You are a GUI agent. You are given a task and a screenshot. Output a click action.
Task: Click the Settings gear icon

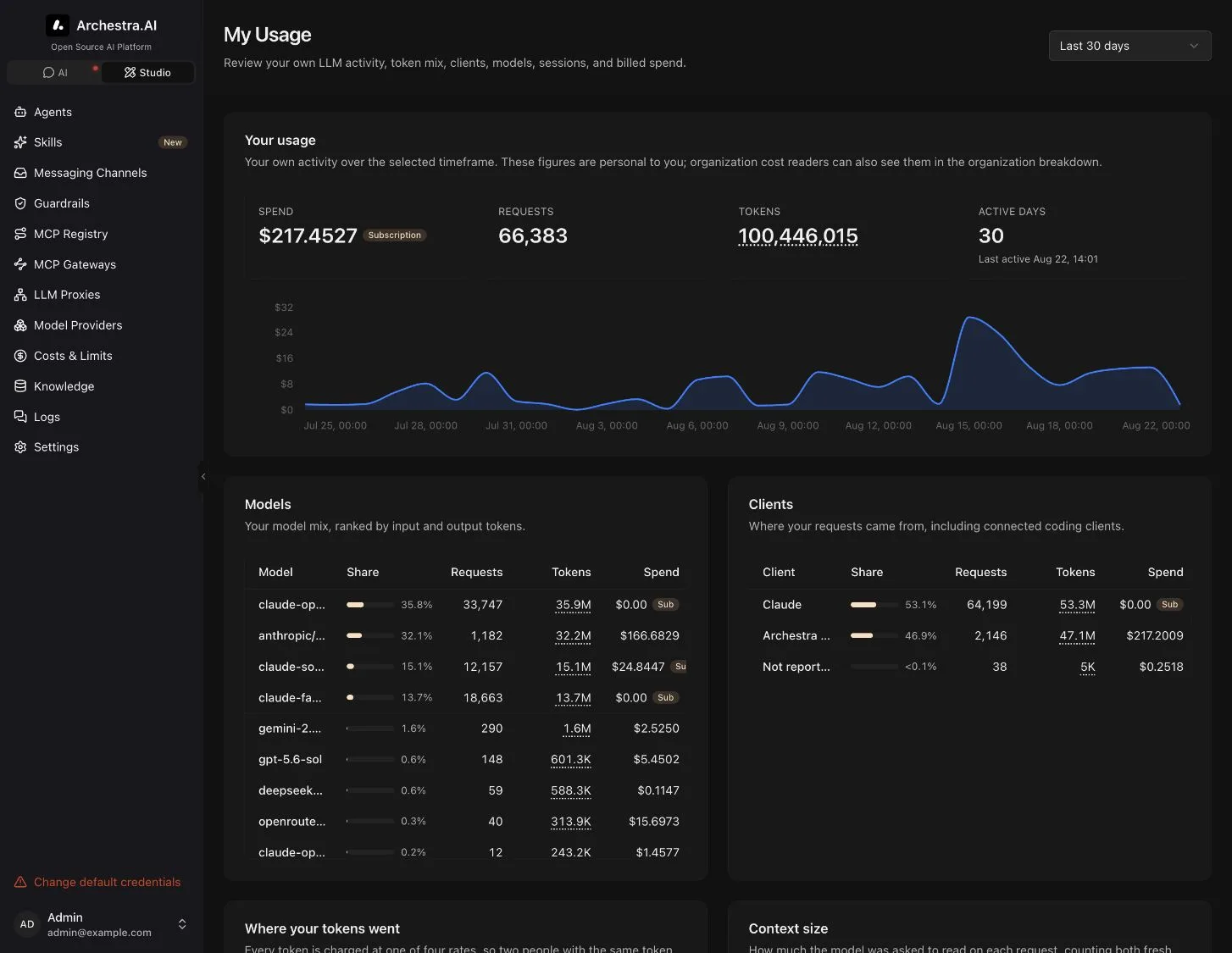pyautogui.click(x=20, y=447)
